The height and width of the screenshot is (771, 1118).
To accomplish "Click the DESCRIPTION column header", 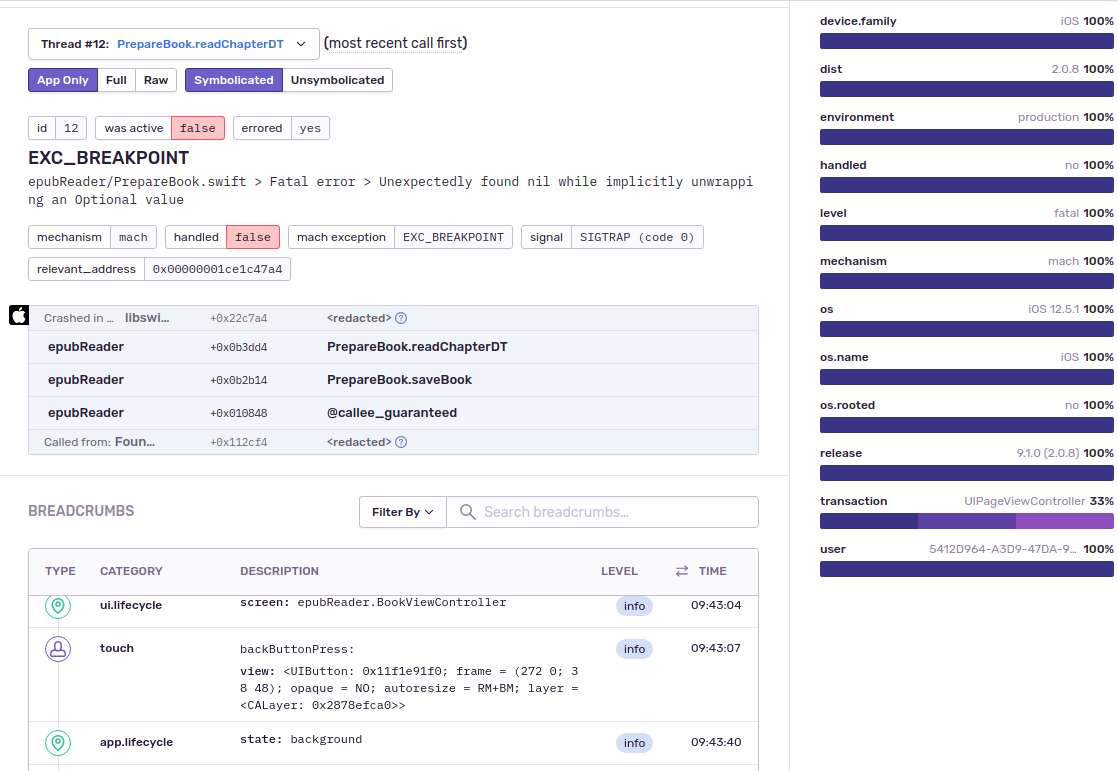I will (x=280, y=571).
